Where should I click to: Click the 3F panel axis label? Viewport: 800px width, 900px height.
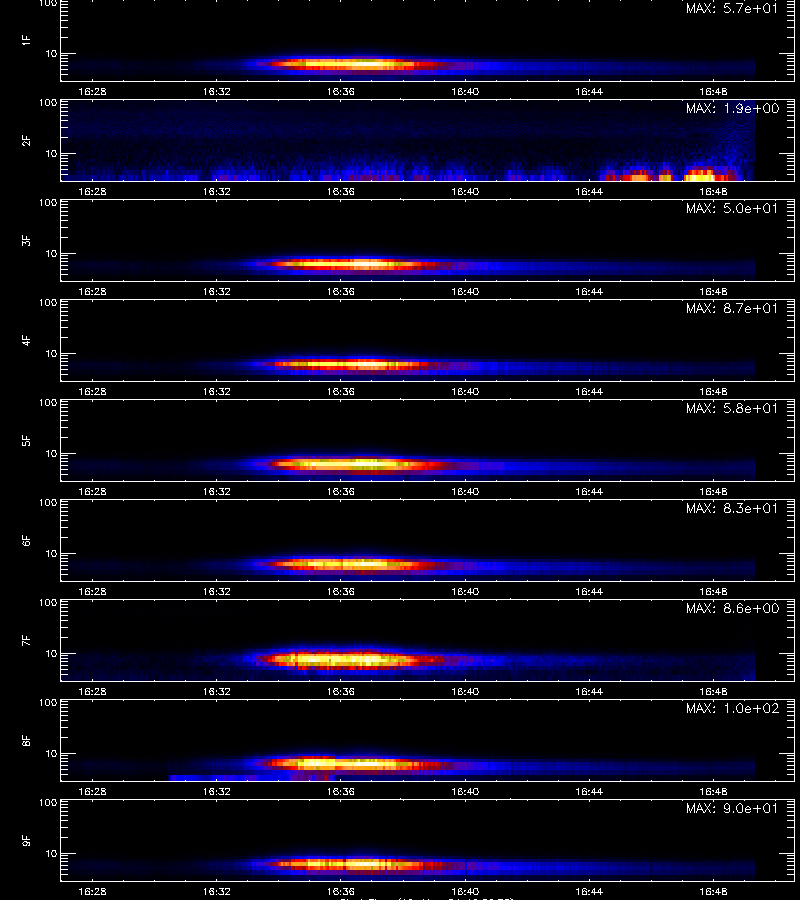point(26,240)
